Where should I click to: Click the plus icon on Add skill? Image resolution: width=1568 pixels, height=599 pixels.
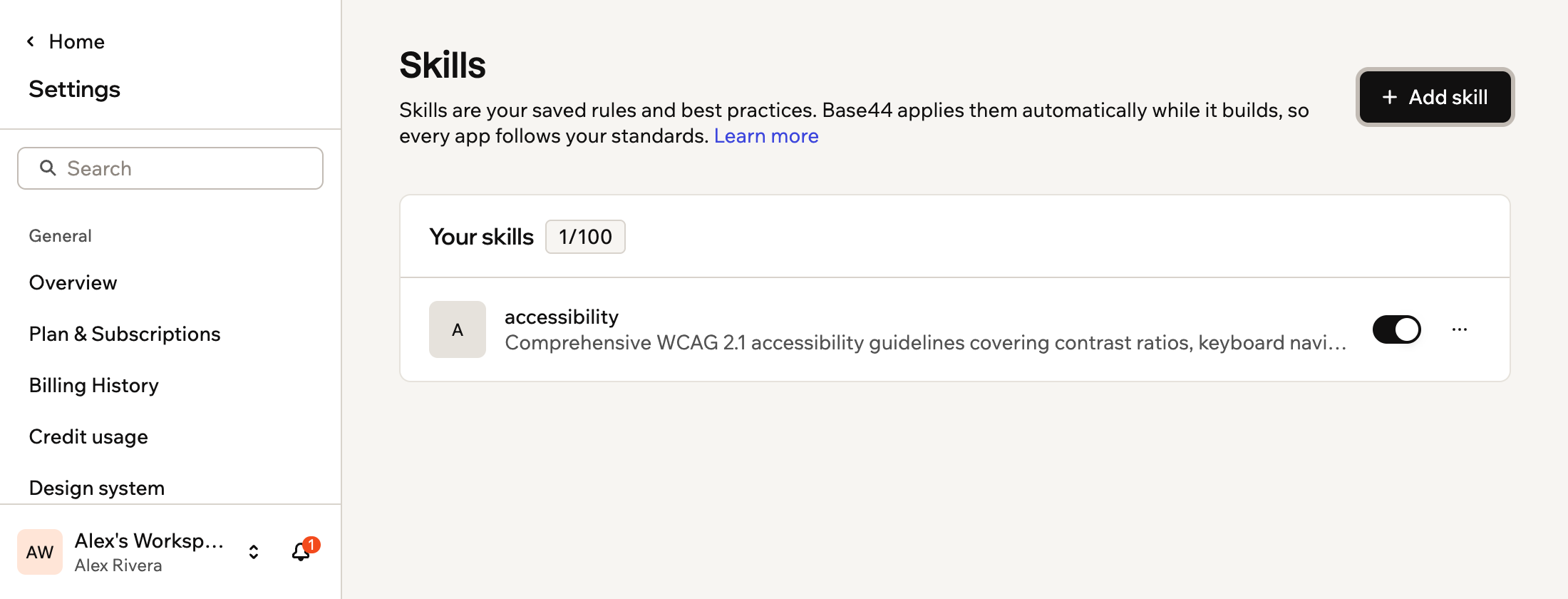click(1389, 97)
